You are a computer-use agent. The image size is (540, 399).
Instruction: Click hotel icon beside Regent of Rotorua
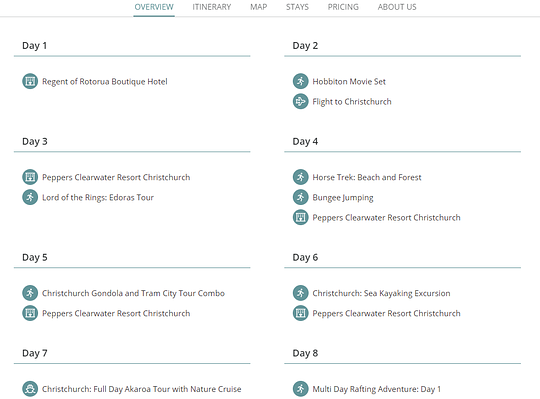point(30,81)
